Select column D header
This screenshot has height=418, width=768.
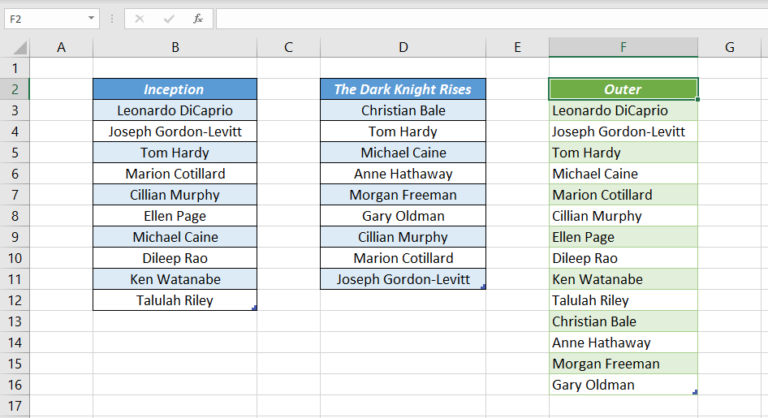[403, 48]
